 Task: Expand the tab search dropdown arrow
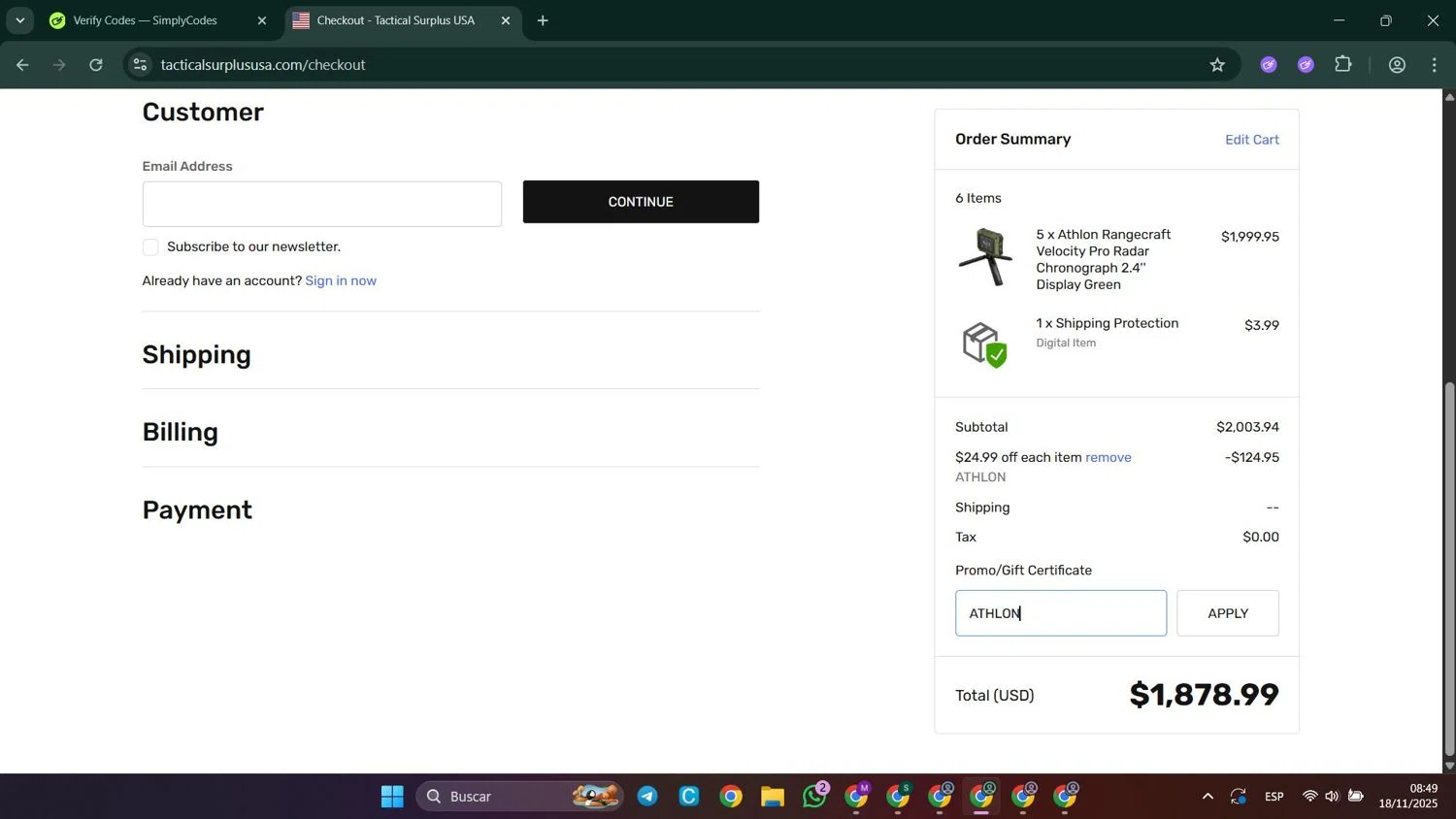click(x=19, y=20)
